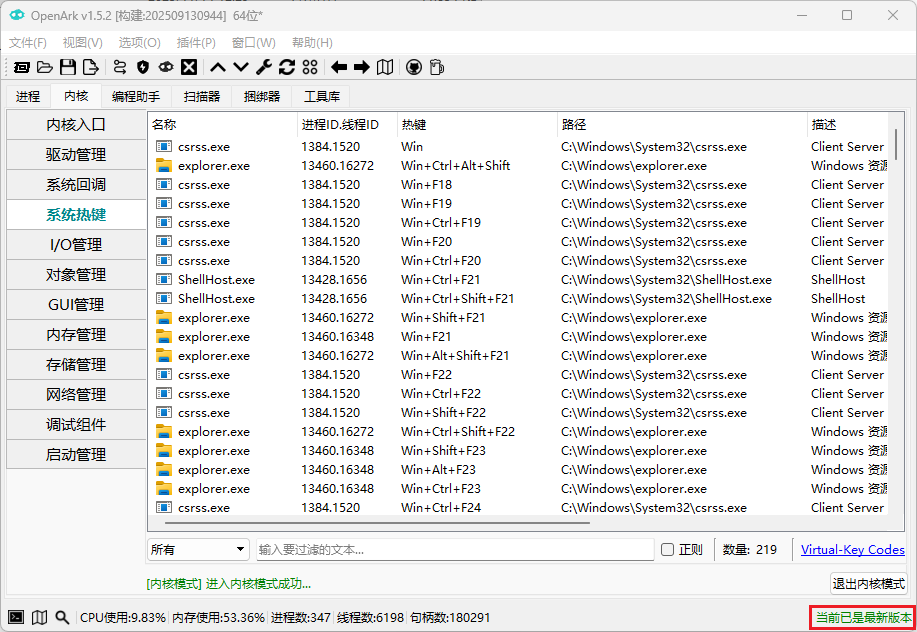Viewport: 917px width, 632px height.
Task: Click the beer mug toolbar icon
Action: [437, 67]
